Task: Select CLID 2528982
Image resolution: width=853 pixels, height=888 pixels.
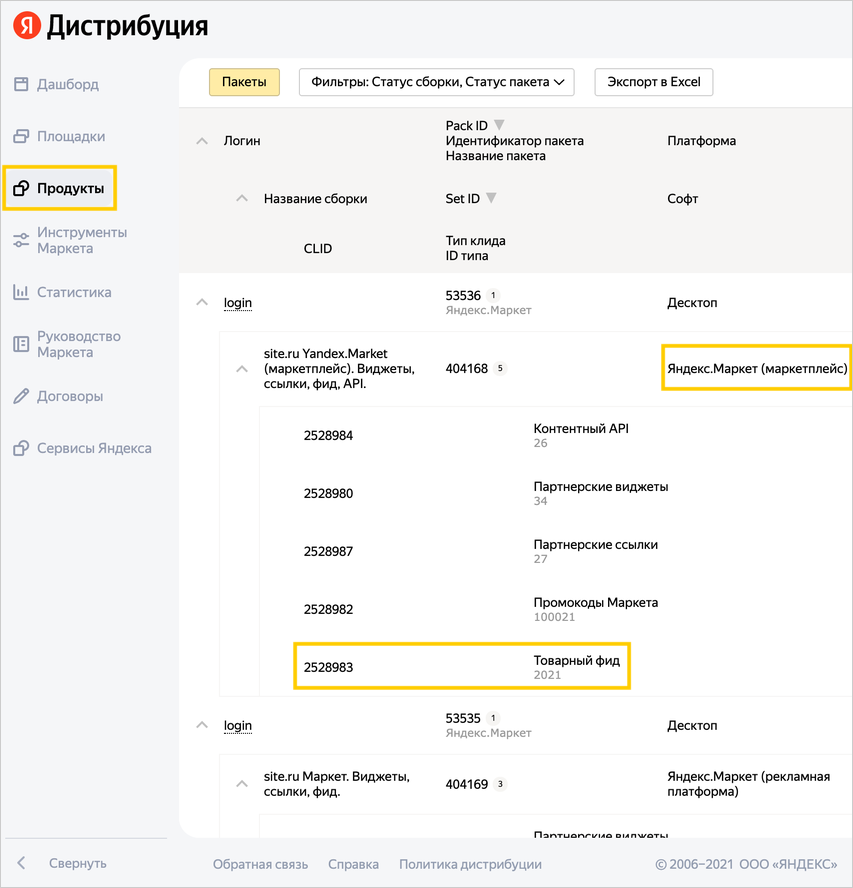Action: pos(329,609)
